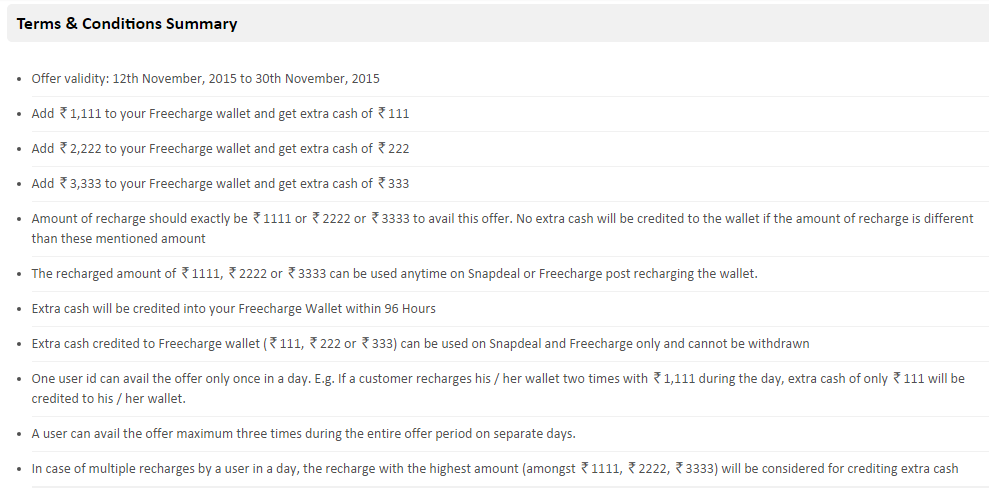
Task: Click 'Amount of recharge should exactly be' text
Action: pos(140,219)
